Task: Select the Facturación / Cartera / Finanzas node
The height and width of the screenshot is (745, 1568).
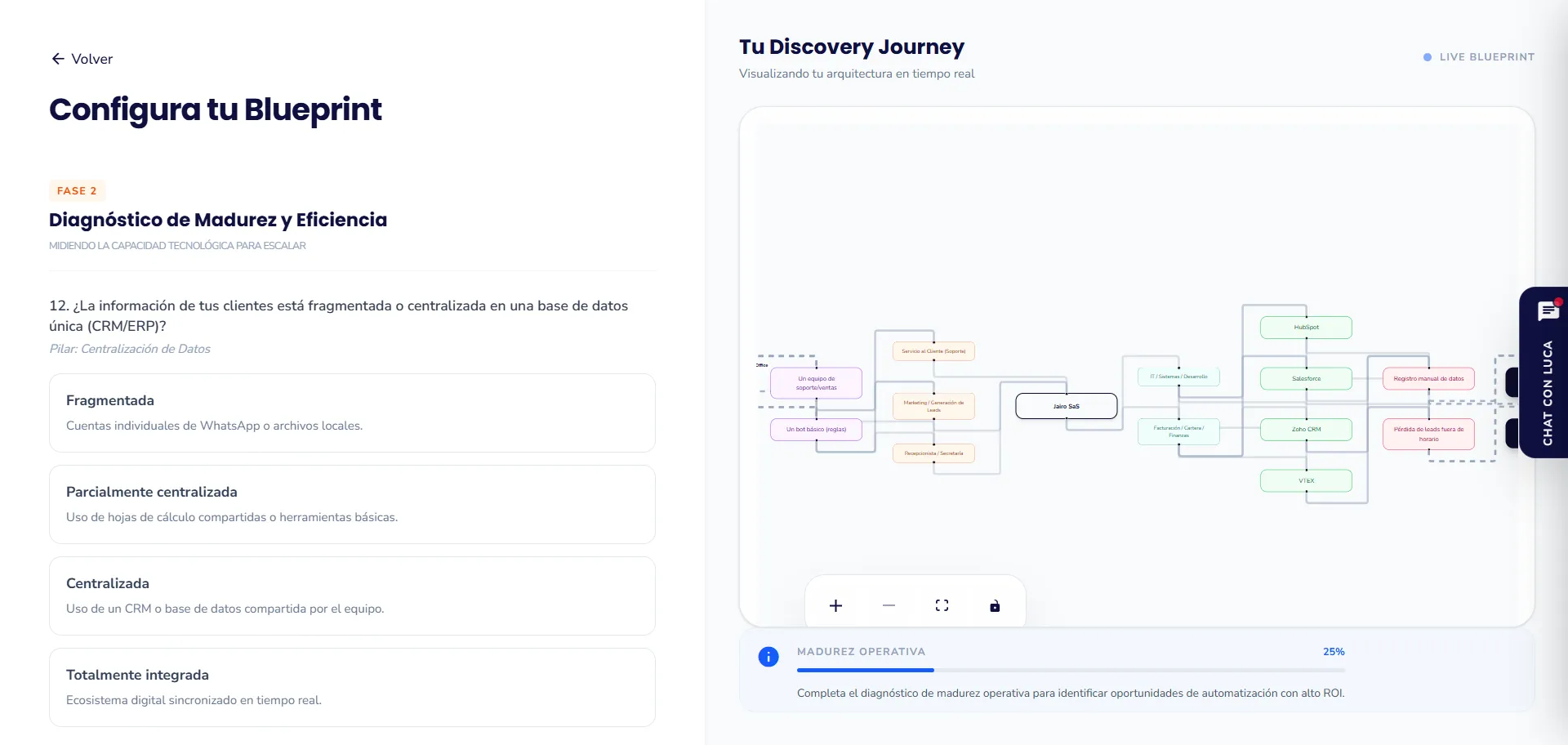Action: [1178, 431]
